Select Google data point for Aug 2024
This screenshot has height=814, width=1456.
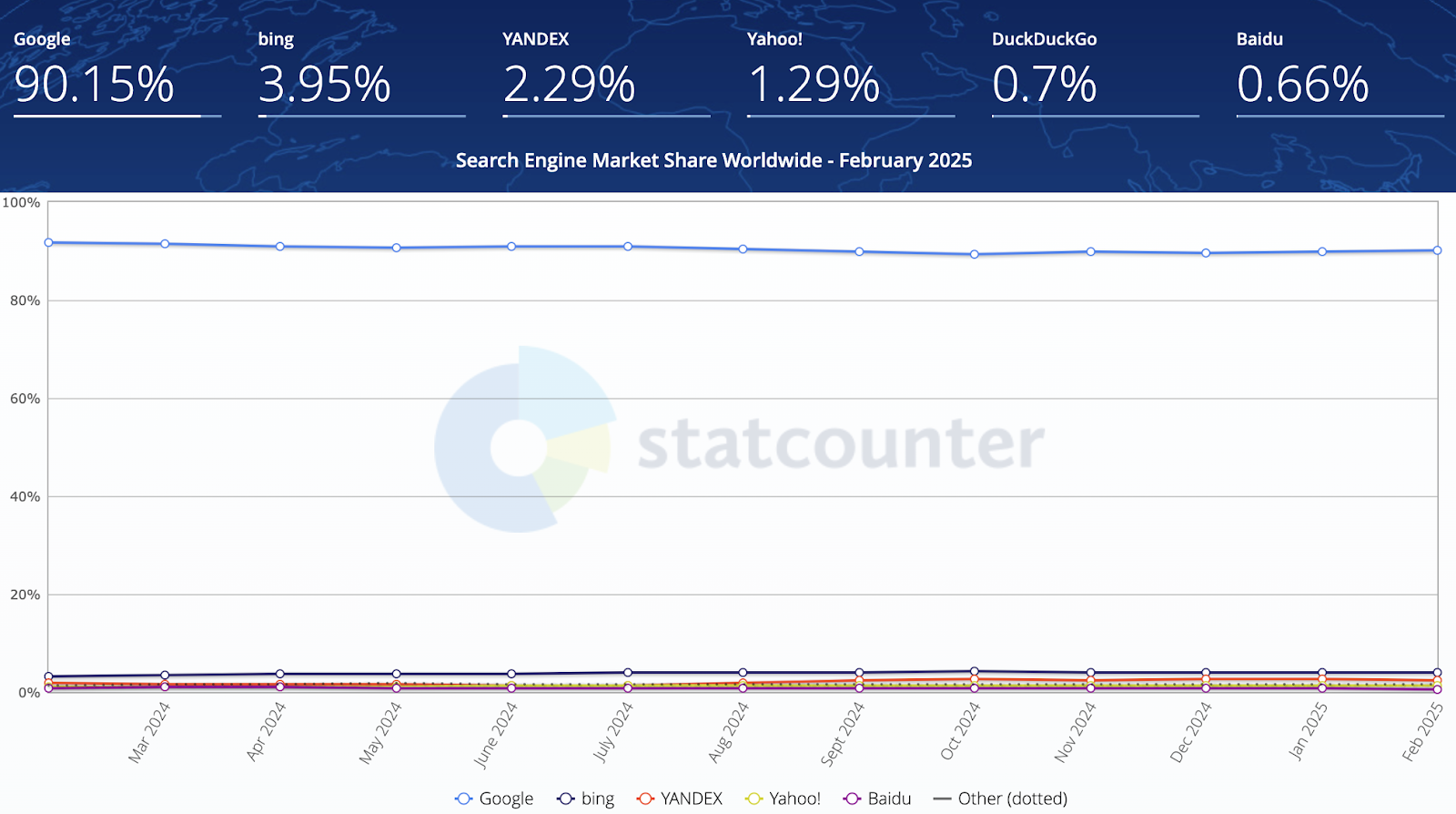point(743,249)
